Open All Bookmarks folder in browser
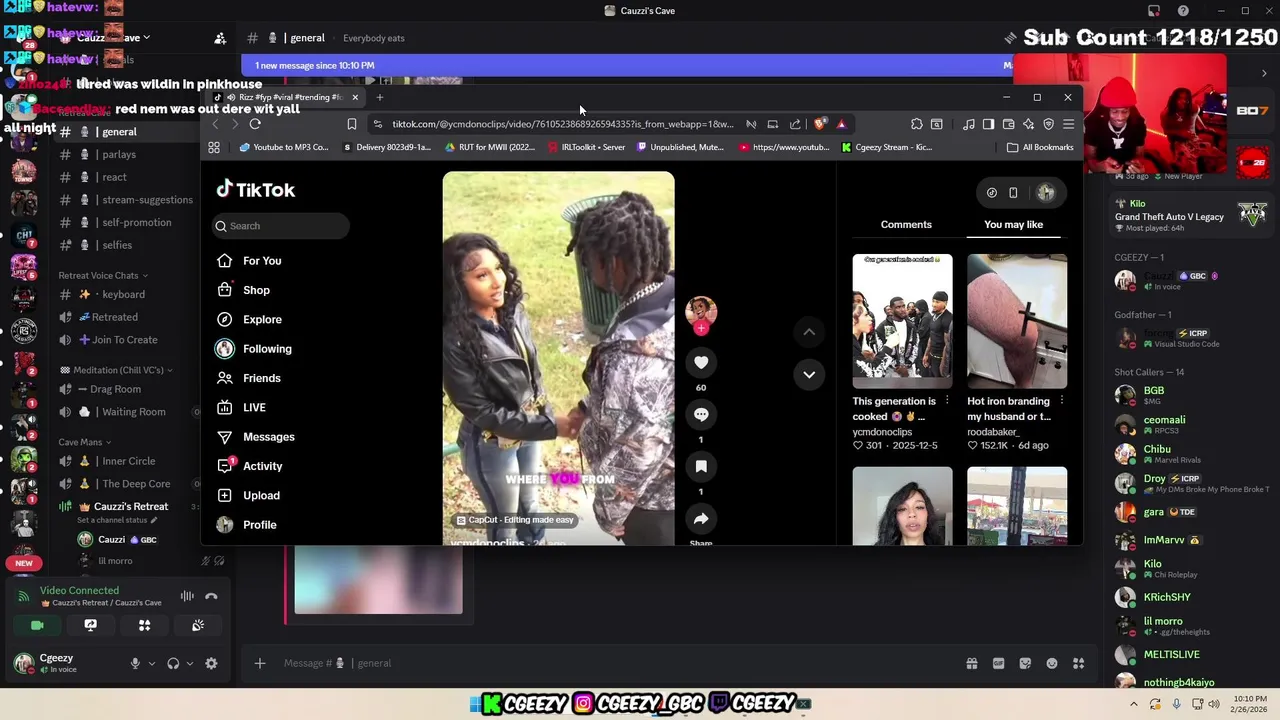This screenshot has height=720, width=1280. [x=1040, y=147]
